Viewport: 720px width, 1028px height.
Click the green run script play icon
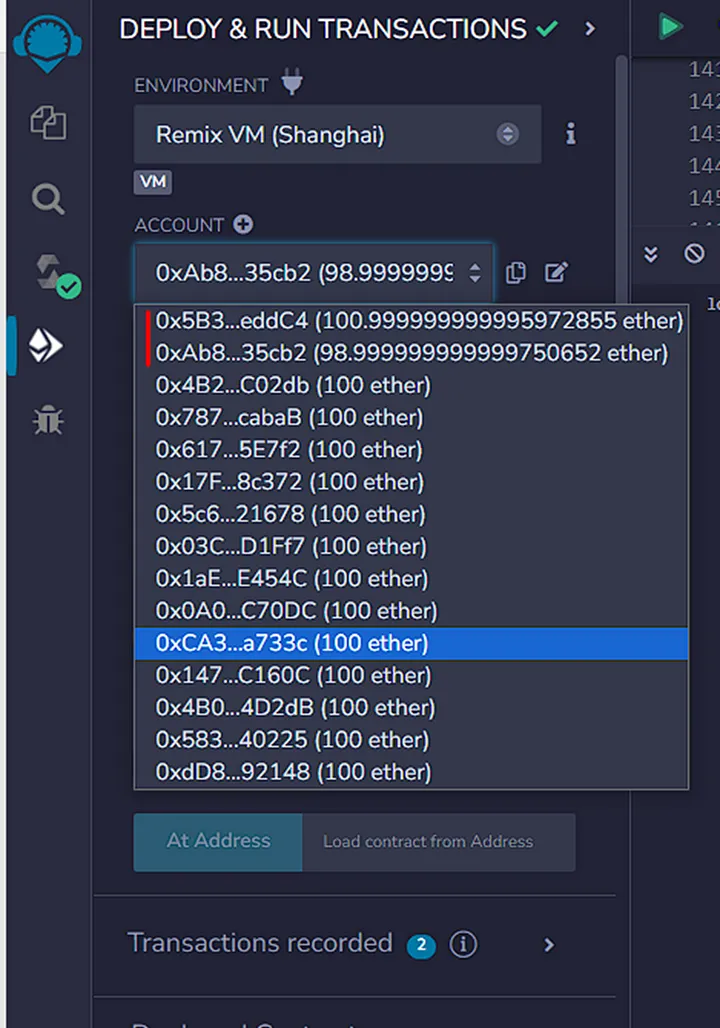669,27
